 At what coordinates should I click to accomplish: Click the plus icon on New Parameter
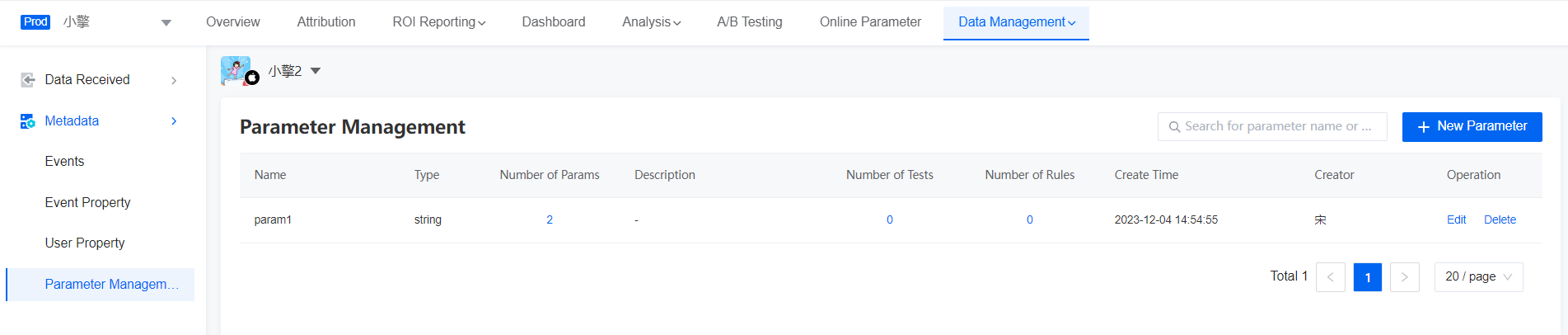(1423, 127)
